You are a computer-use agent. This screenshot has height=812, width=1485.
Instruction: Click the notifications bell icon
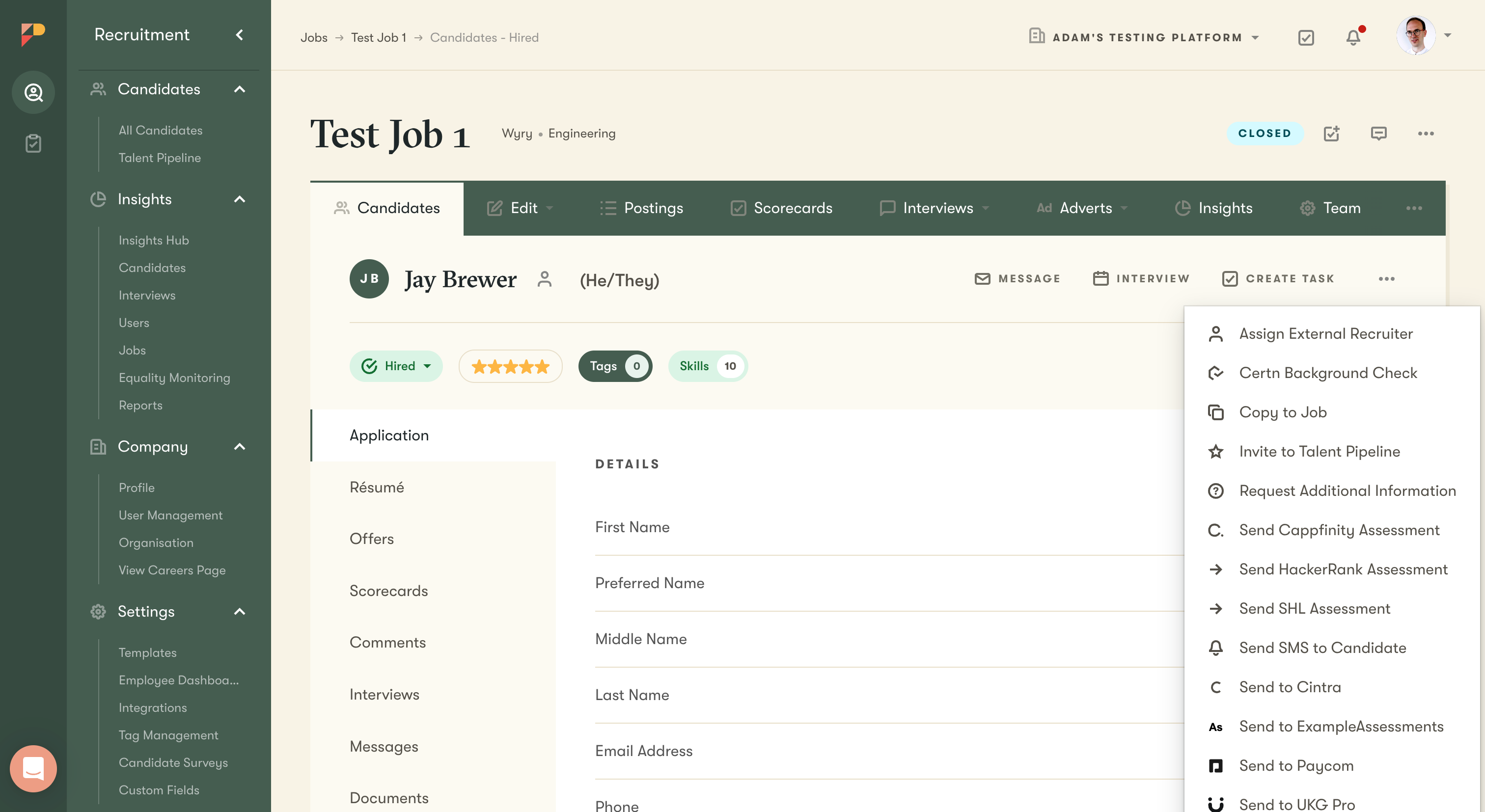[x=1352, y=37]
